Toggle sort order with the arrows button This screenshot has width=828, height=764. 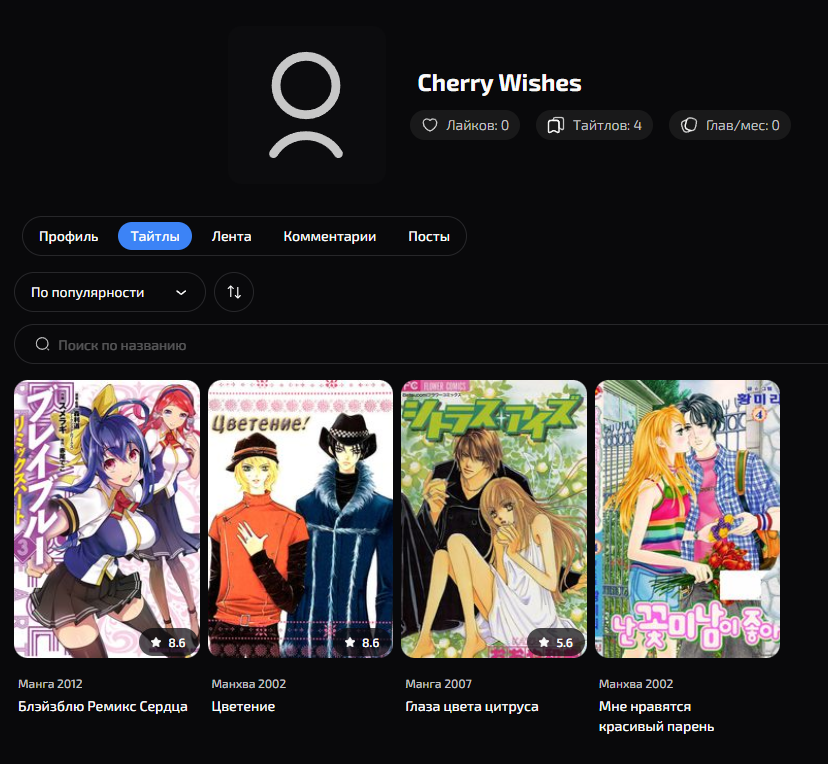(234, 292)
